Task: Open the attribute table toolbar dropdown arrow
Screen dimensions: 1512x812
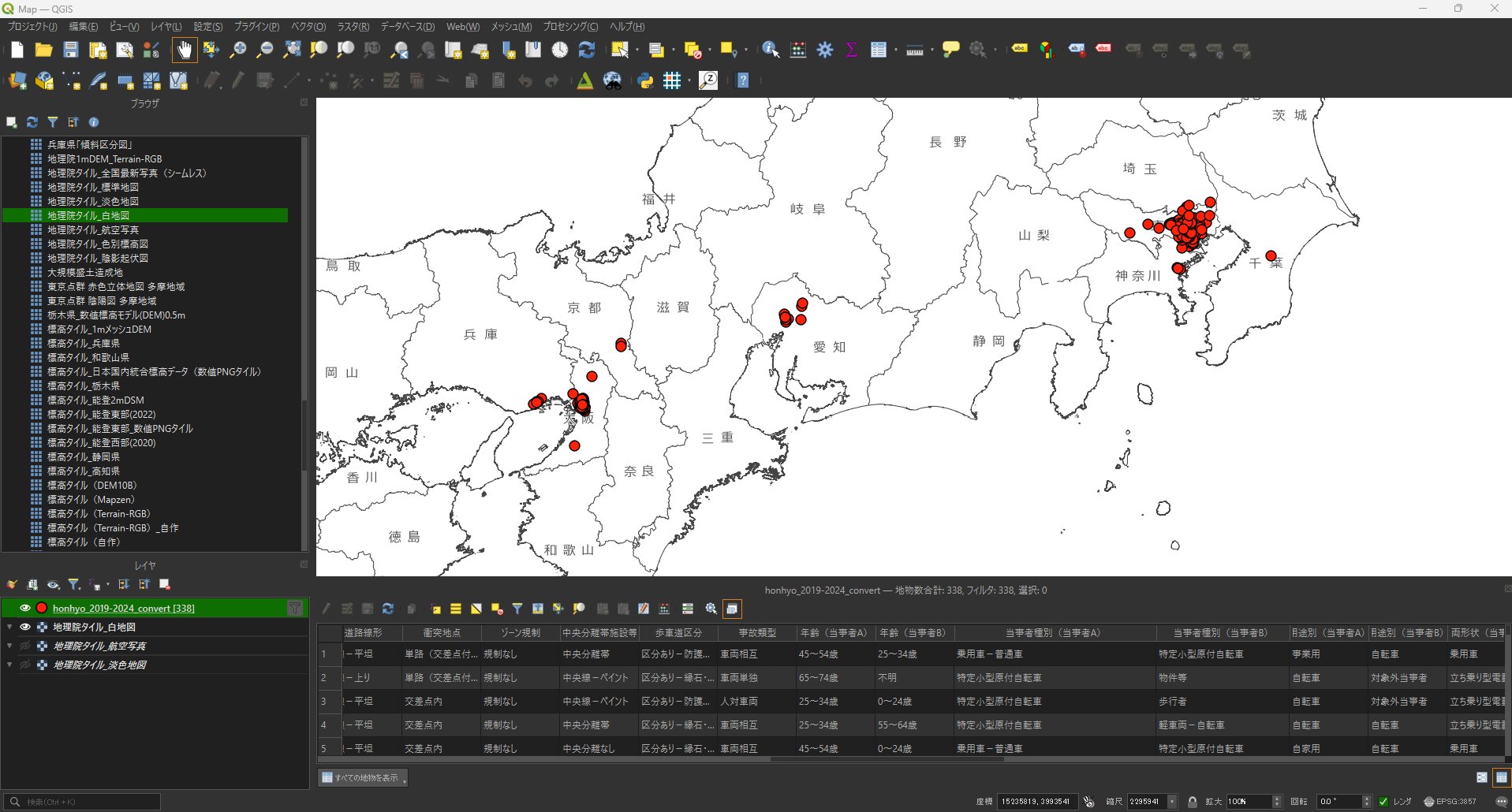Action: pyautogui.click(x=896, y=50)
